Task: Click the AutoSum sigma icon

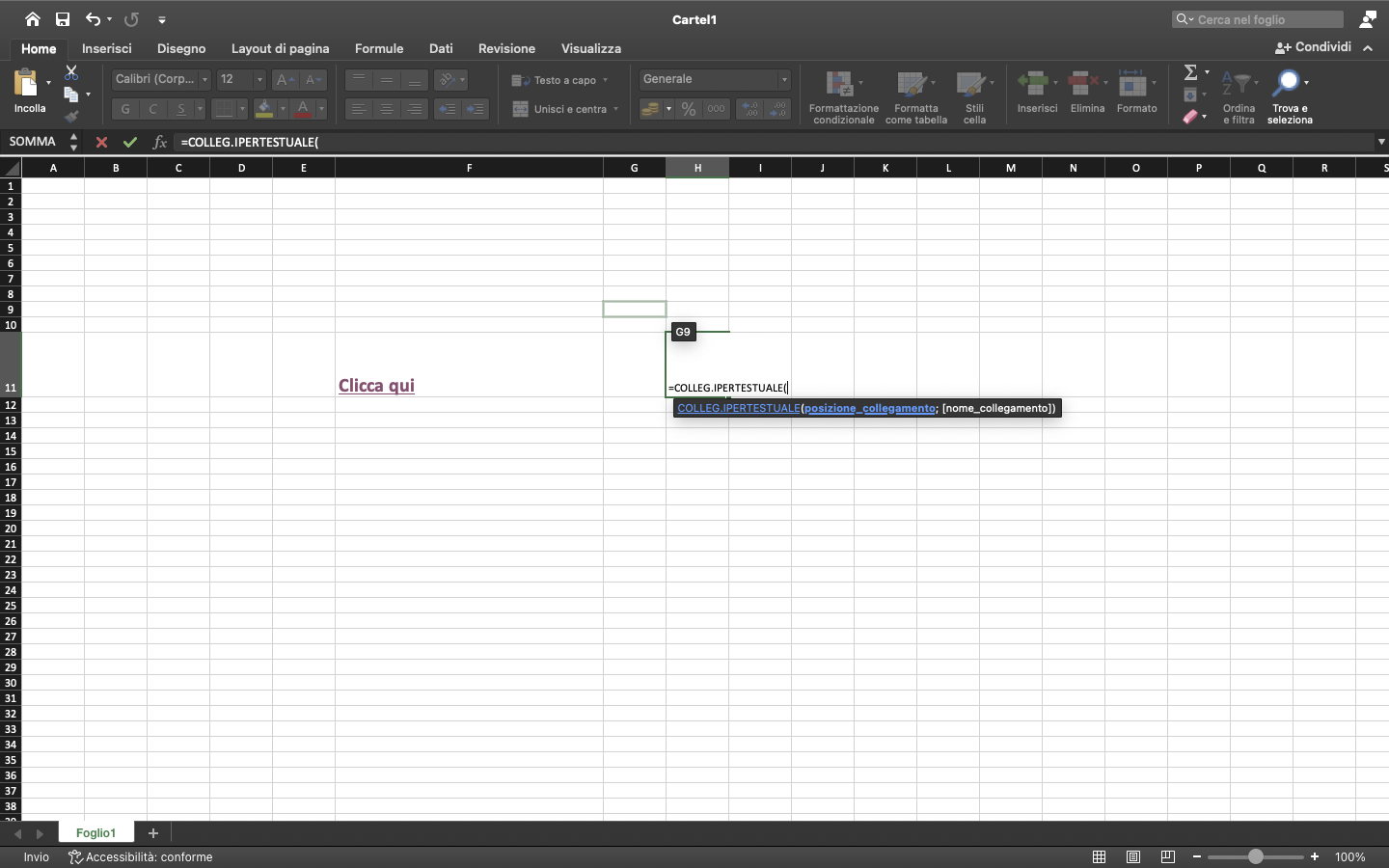Action: tap(1190, 72)
